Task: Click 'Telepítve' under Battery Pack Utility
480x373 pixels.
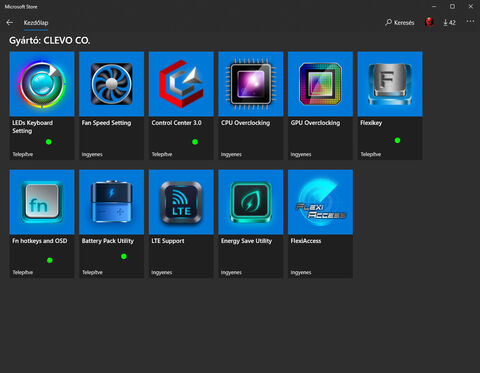Action: (92, 272)
